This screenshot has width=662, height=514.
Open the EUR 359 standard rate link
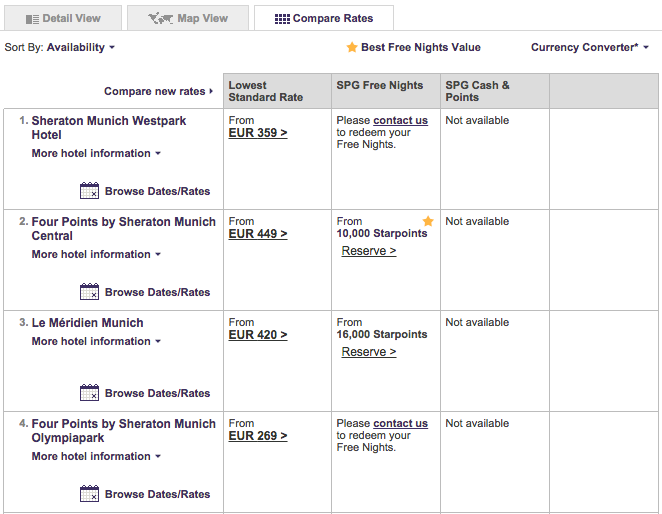(258, 132)
